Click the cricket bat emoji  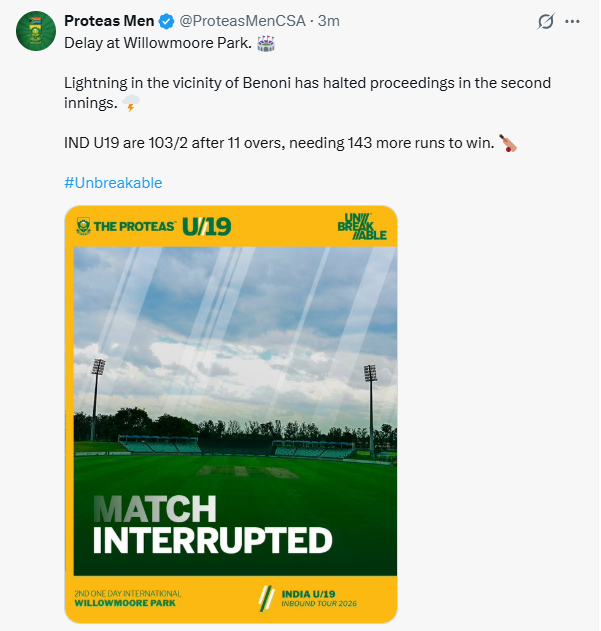coord(509,144)
